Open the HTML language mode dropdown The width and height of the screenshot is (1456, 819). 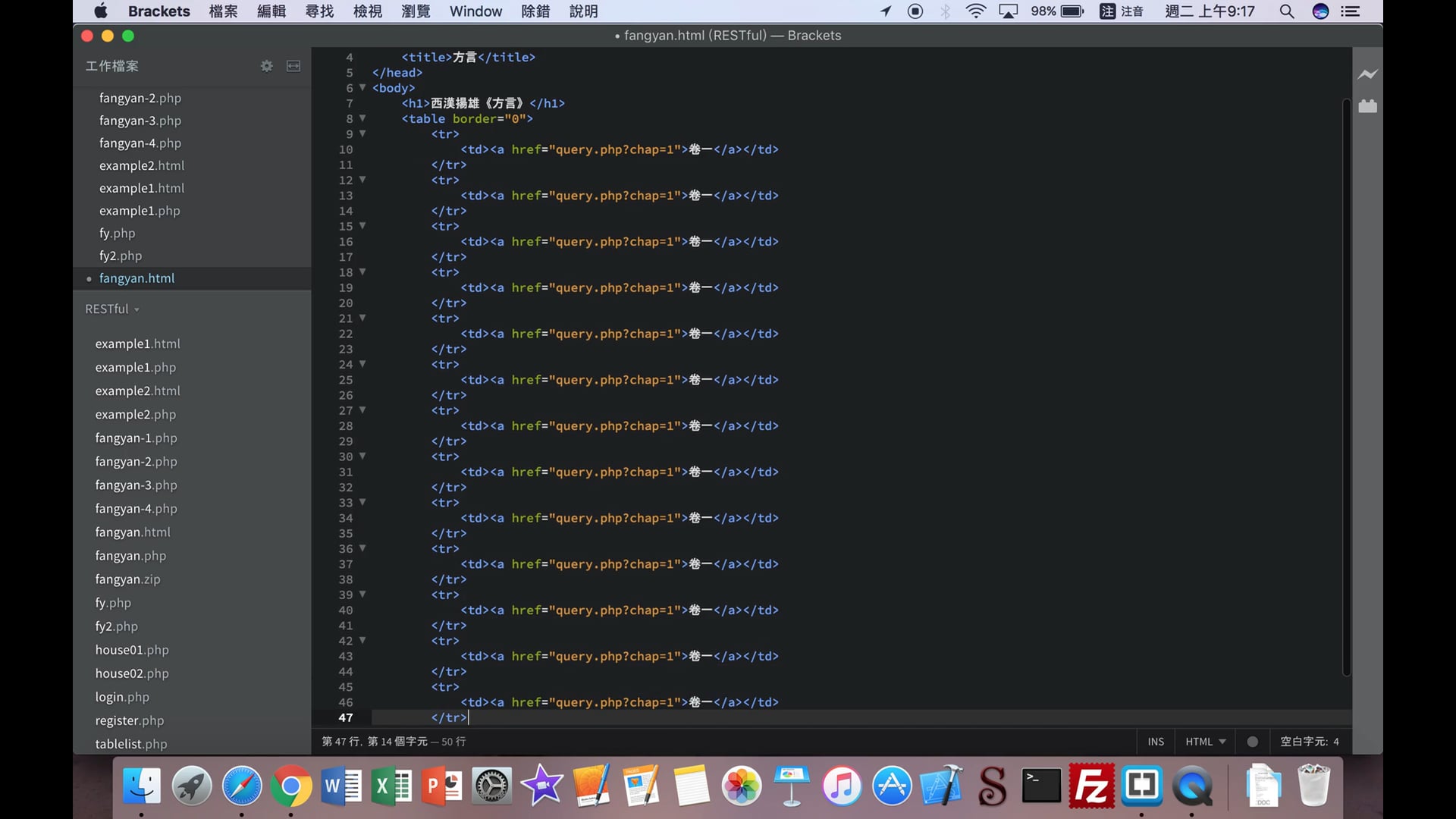[1205, 742]
